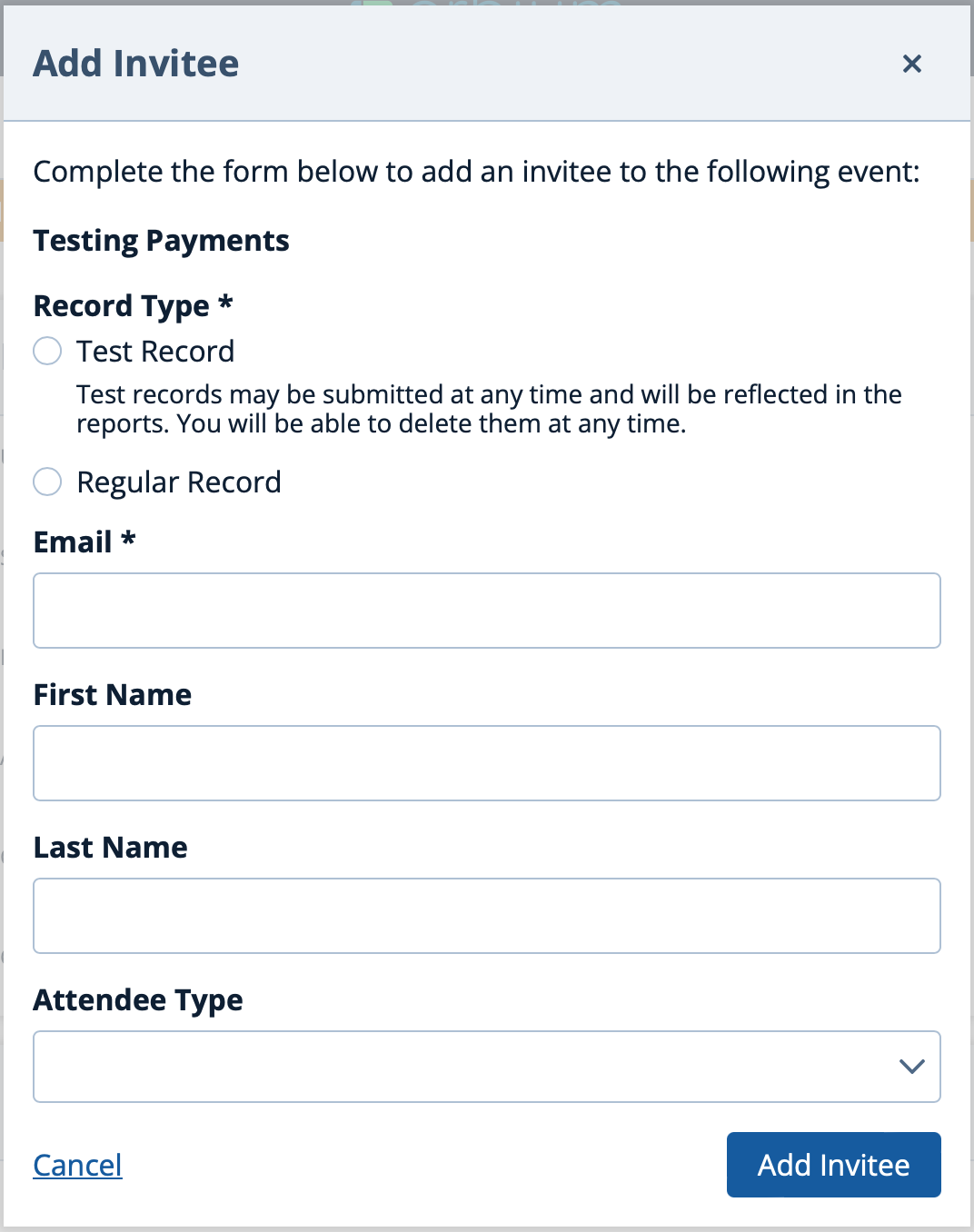Focus the Email input field
The width and height of the screenshot is (974, 1232).
coord(486,611)
